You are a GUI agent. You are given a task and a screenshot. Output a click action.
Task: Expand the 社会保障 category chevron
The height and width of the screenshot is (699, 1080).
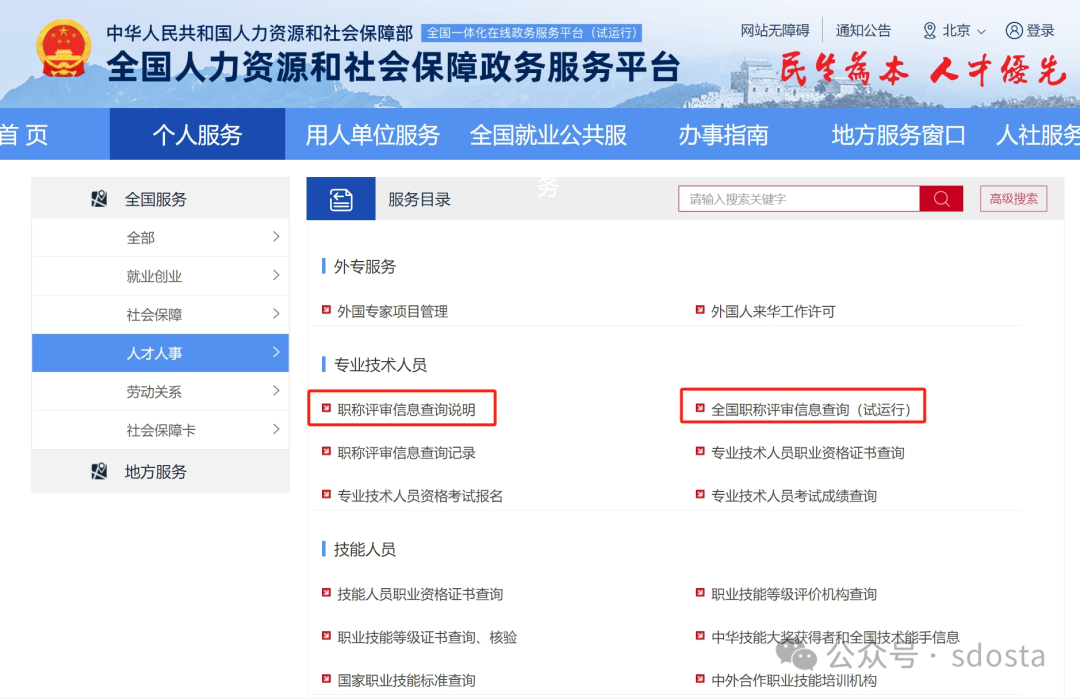click(x=276, y=314)
